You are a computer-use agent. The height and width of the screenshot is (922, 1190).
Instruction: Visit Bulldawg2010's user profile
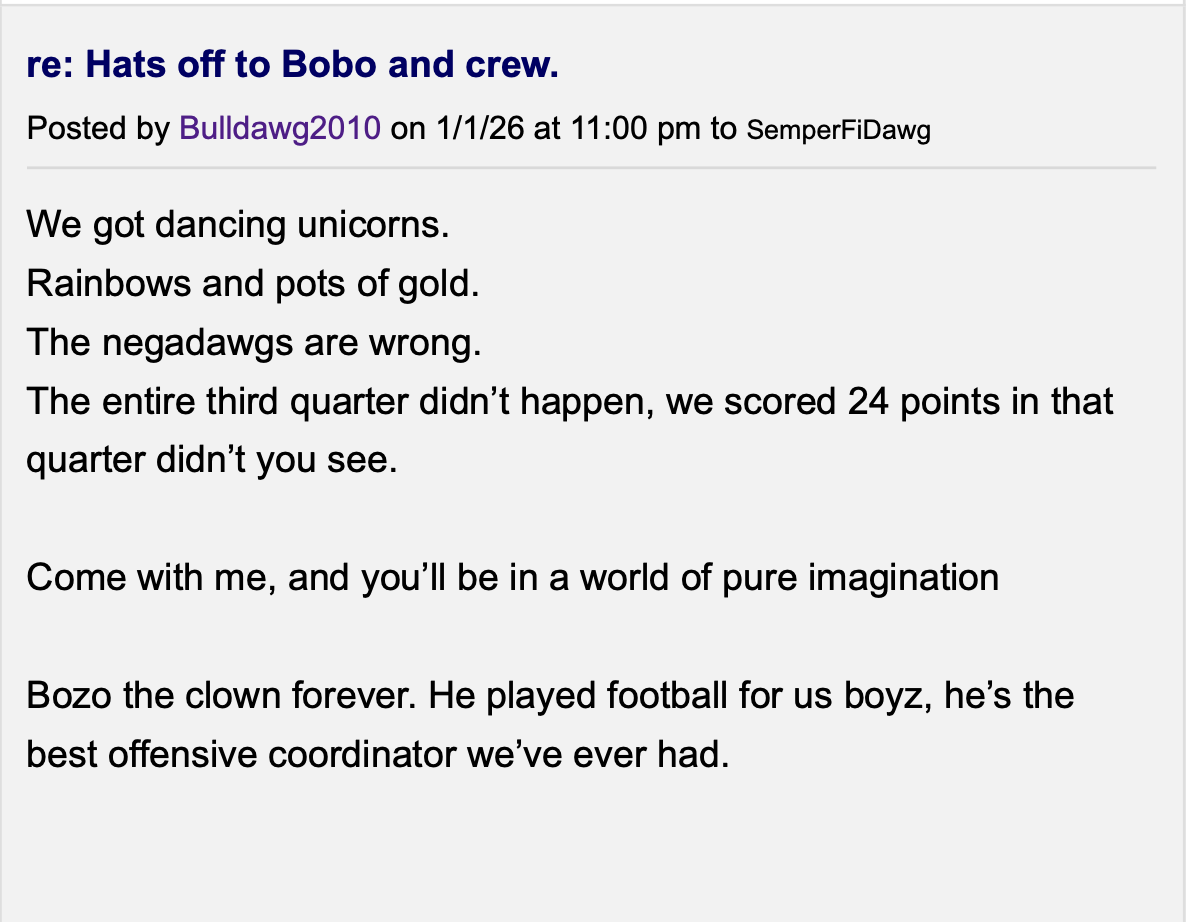point(280,128)
